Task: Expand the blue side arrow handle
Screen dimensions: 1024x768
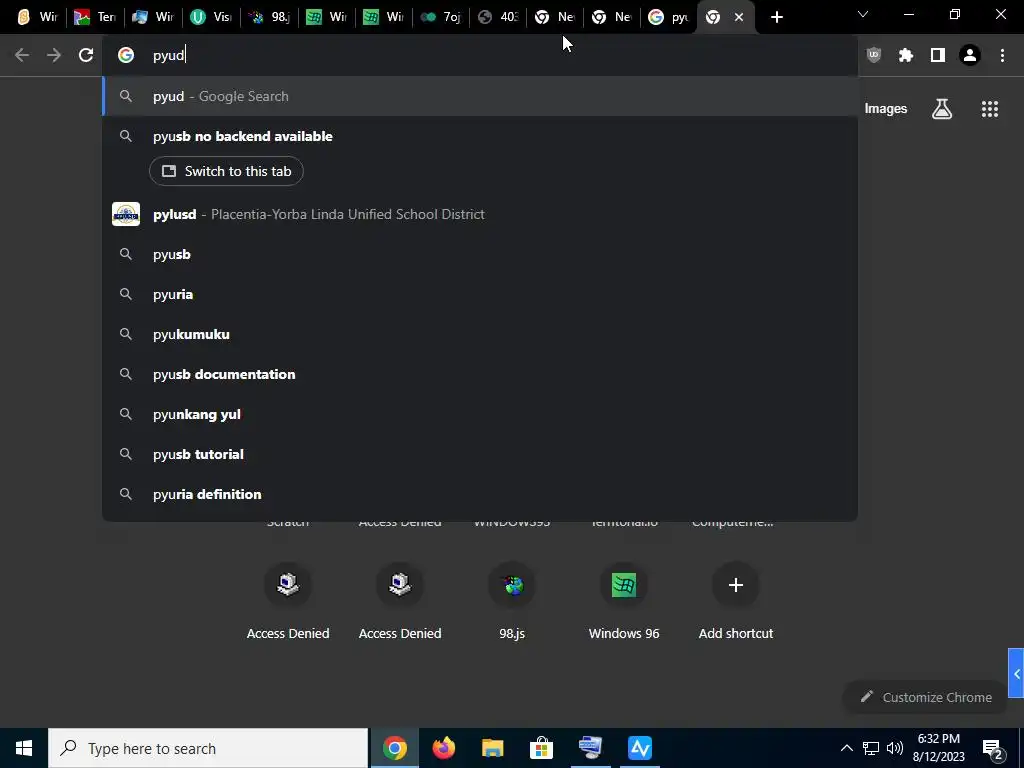Action: pyautogui.click(x=1016, y=674)
